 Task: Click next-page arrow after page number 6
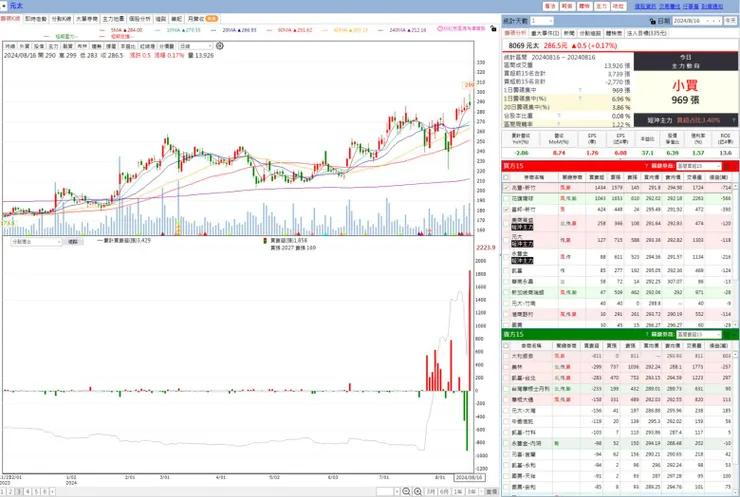(52, 492)
